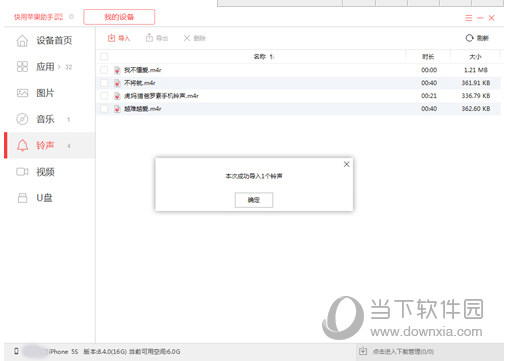Sort by the 大小 size column header

475,57
